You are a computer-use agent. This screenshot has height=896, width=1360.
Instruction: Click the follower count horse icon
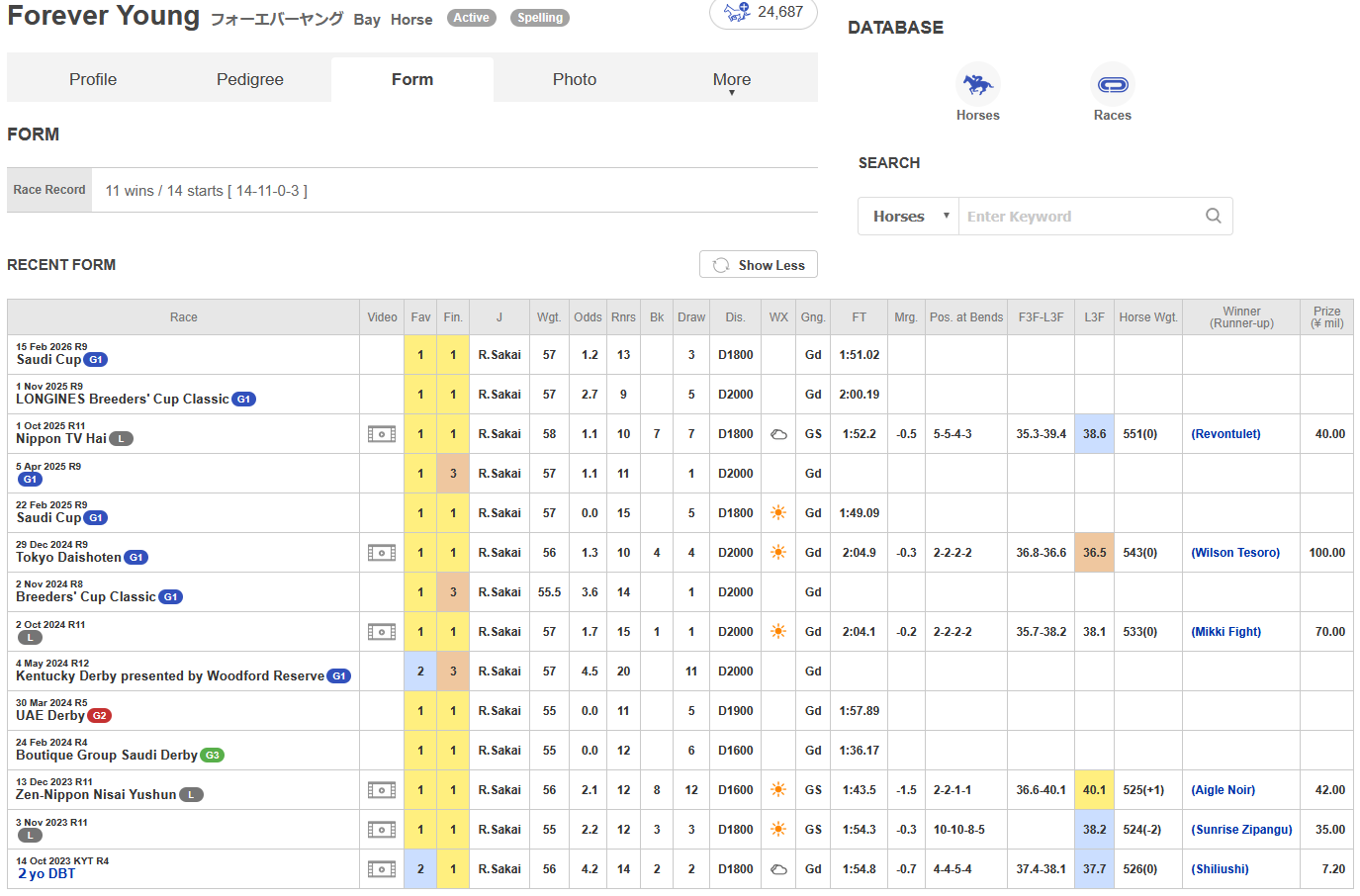point(737,12)
